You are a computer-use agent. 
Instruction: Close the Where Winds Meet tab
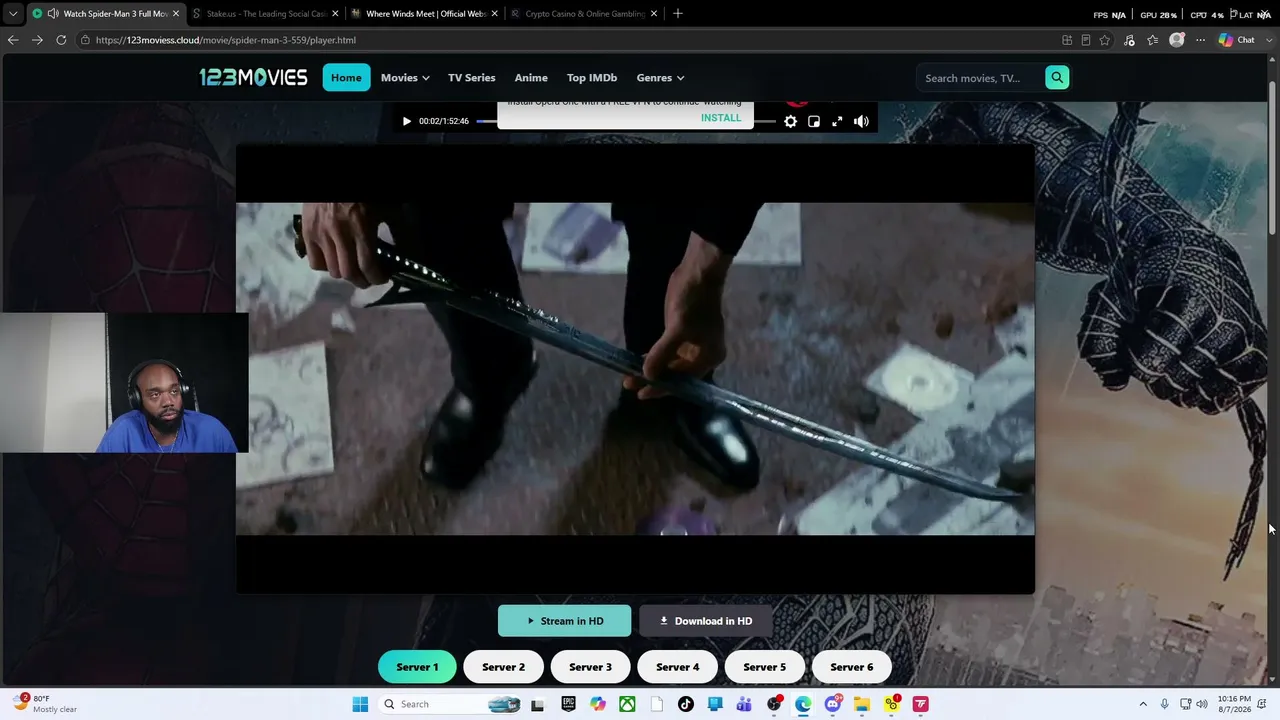494,14
